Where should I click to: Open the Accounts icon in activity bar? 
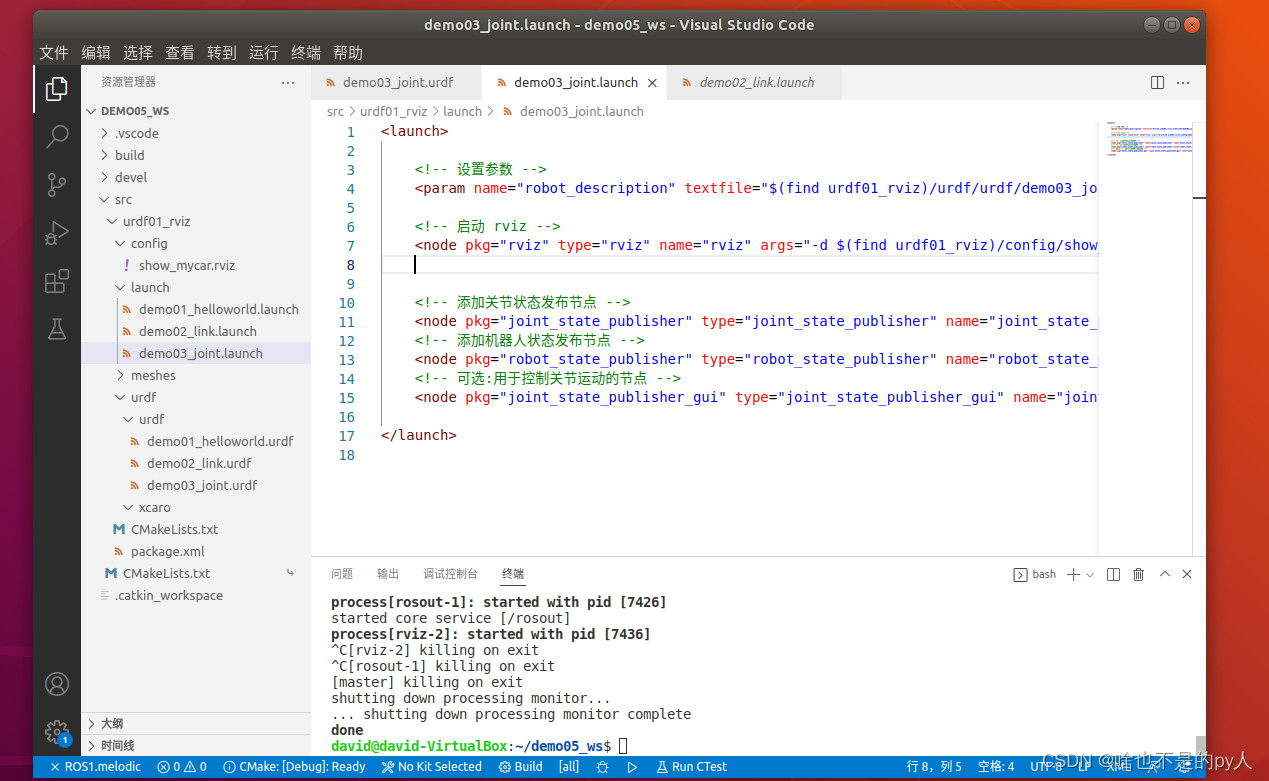[x=57, y=685]
